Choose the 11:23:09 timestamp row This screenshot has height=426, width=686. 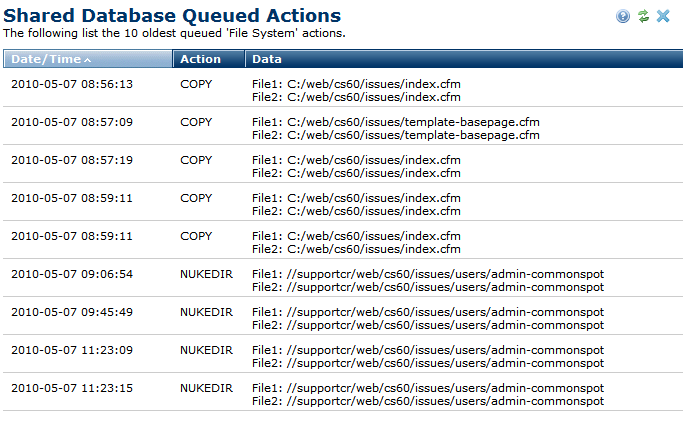point(71,350)
